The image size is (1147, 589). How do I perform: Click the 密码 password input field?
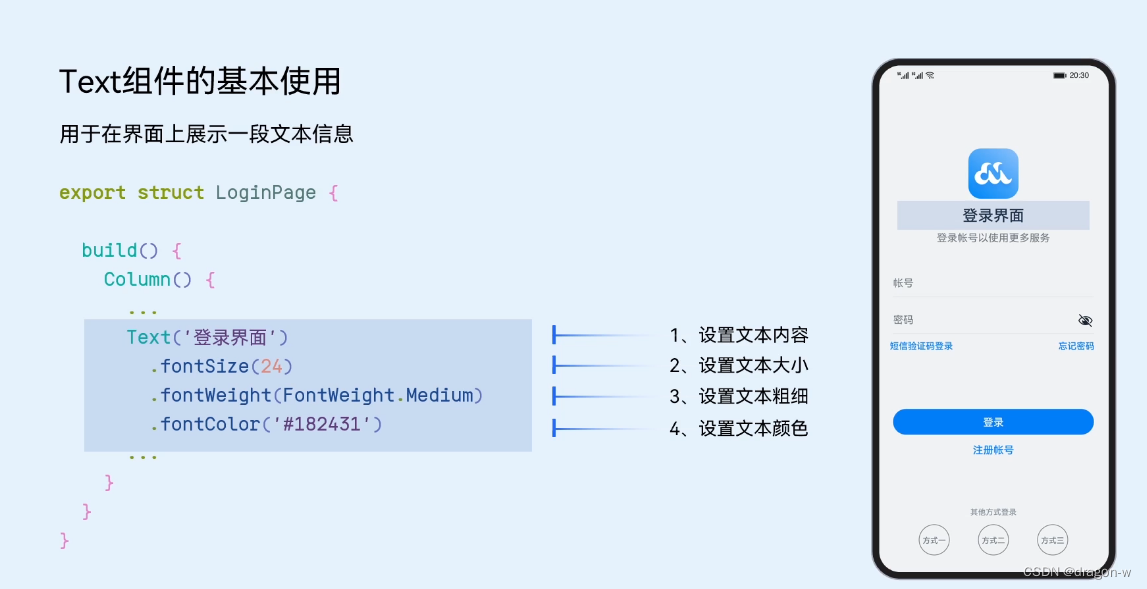[993, 319]
